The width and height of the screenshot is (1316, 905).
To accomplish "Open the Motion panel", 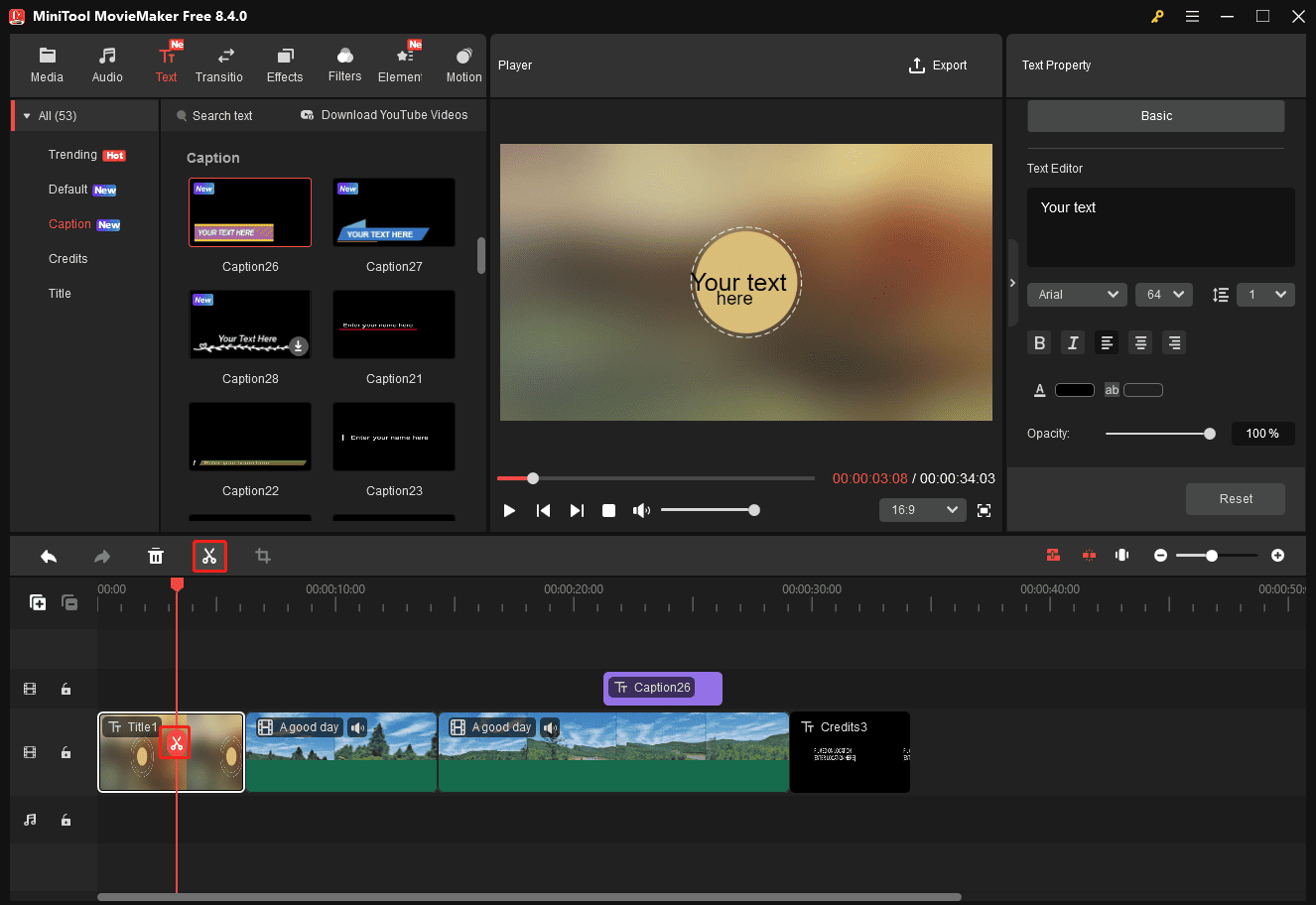I will (x=462, y=63).
